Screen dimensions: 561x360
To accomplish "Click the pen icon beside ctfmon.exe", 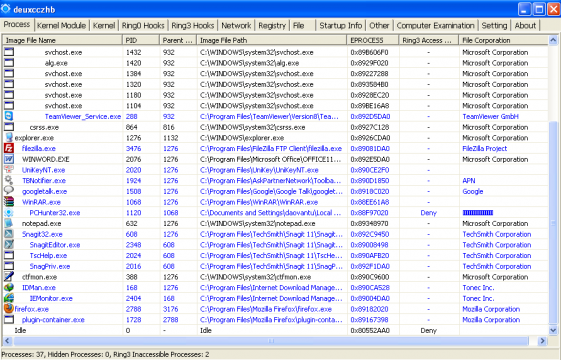I will 9,277.
